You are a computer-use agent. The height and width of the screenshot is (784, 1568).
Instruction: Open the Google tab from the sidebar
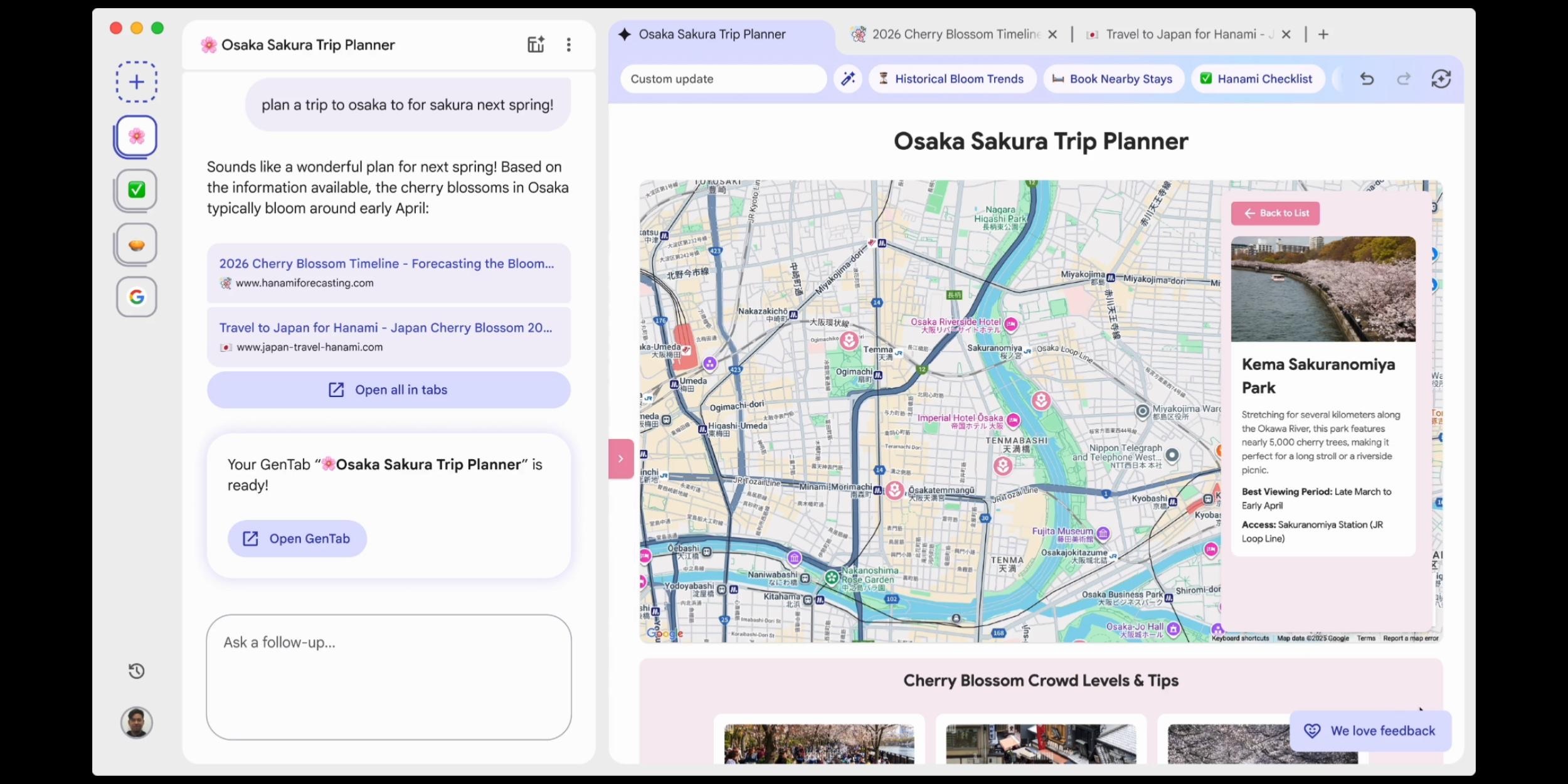tap(135, 297)
